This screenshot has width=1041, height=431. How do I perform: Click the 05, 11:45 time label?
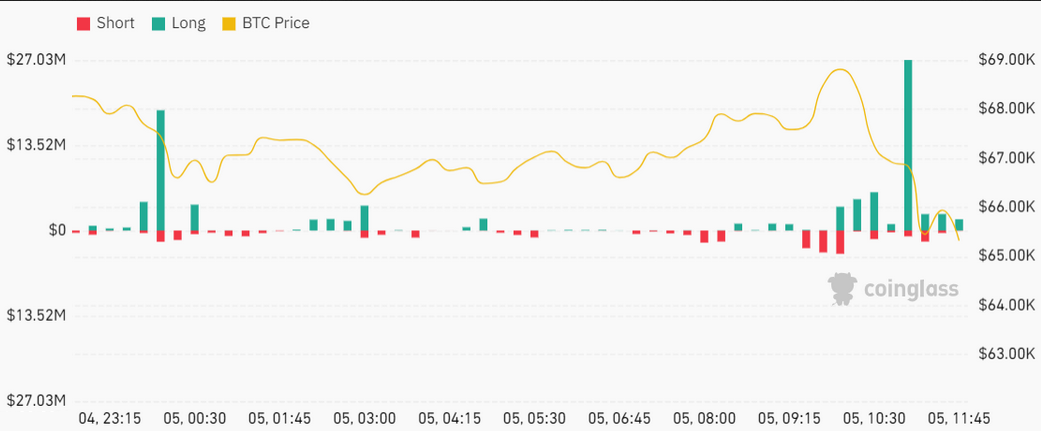coord(959,418)
